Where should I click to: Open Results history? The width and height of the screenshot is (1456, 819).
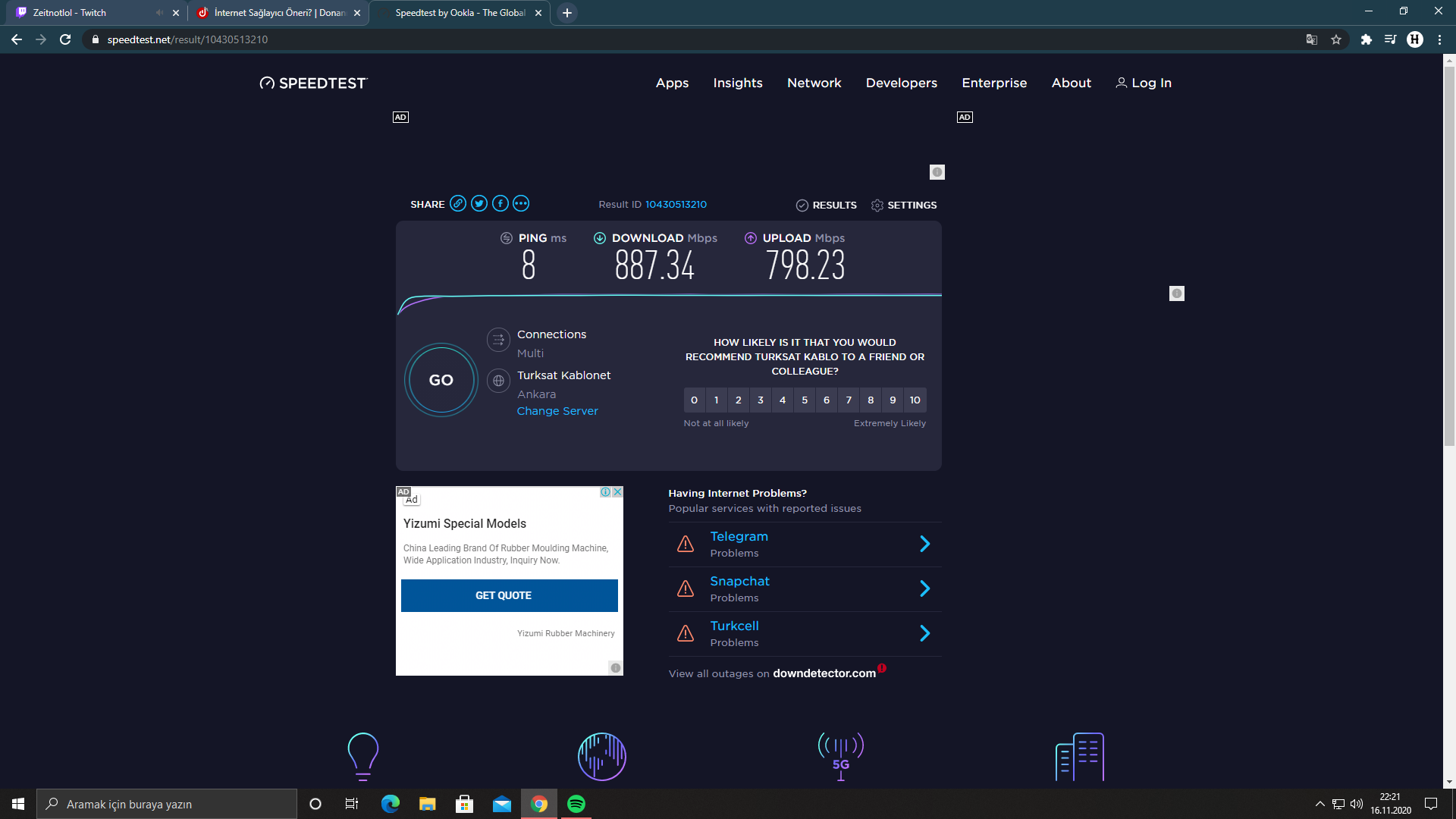(826, 206)
